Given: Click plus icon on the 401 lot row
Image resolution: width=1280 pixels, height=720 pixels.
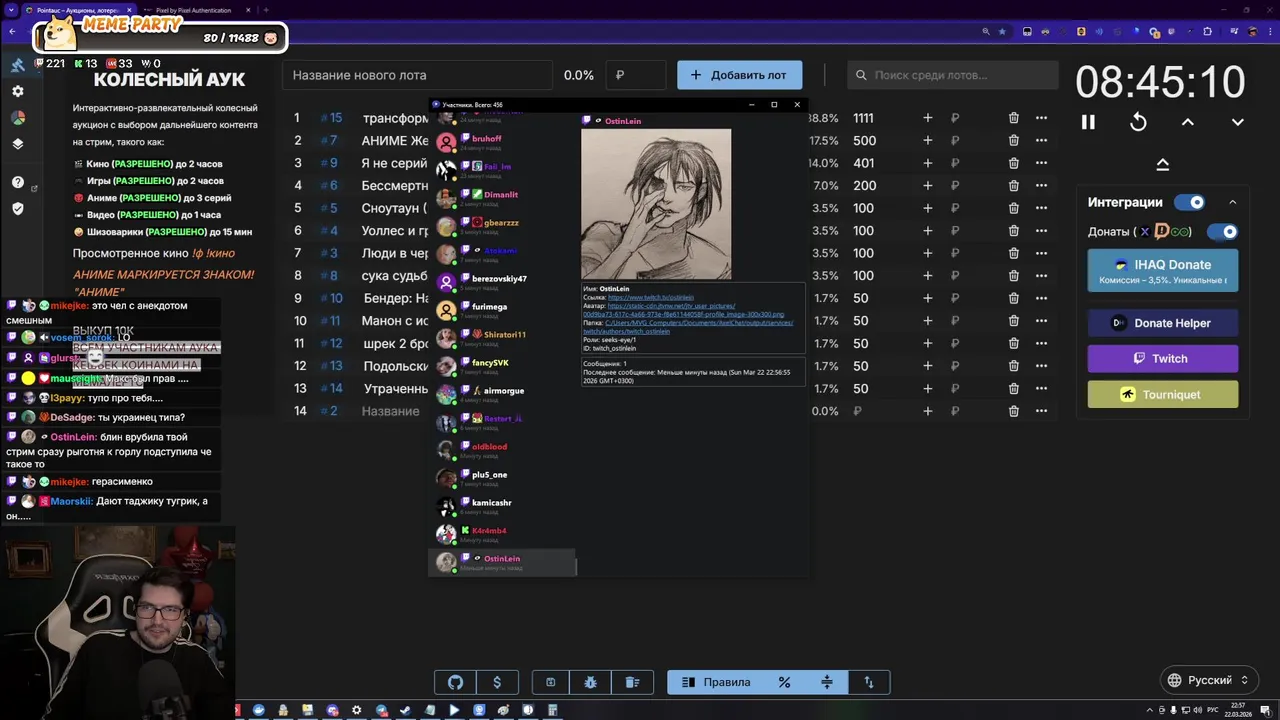Looking at the screenshot, I should [x=927, y=163].
